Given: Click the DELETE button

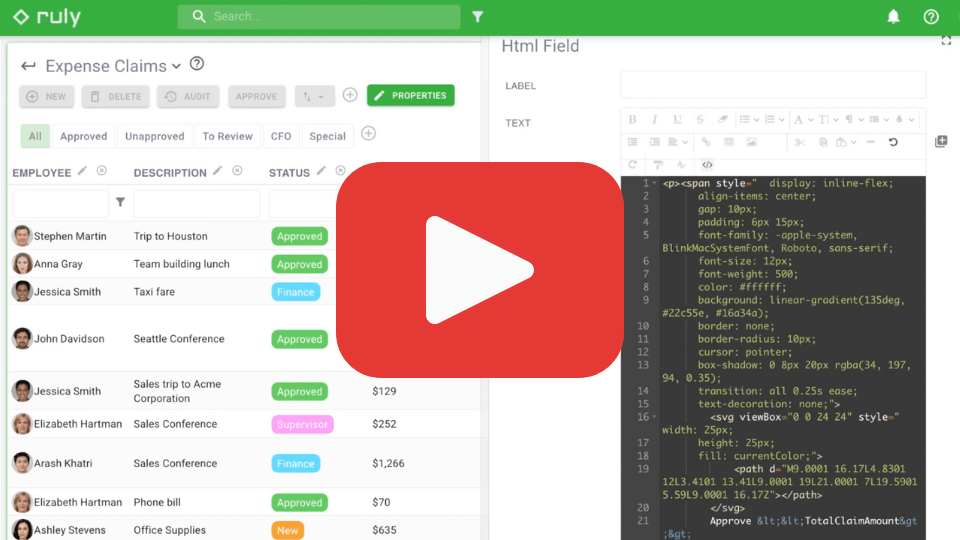Looking at the screenshot, I should (x=116, y=96).
